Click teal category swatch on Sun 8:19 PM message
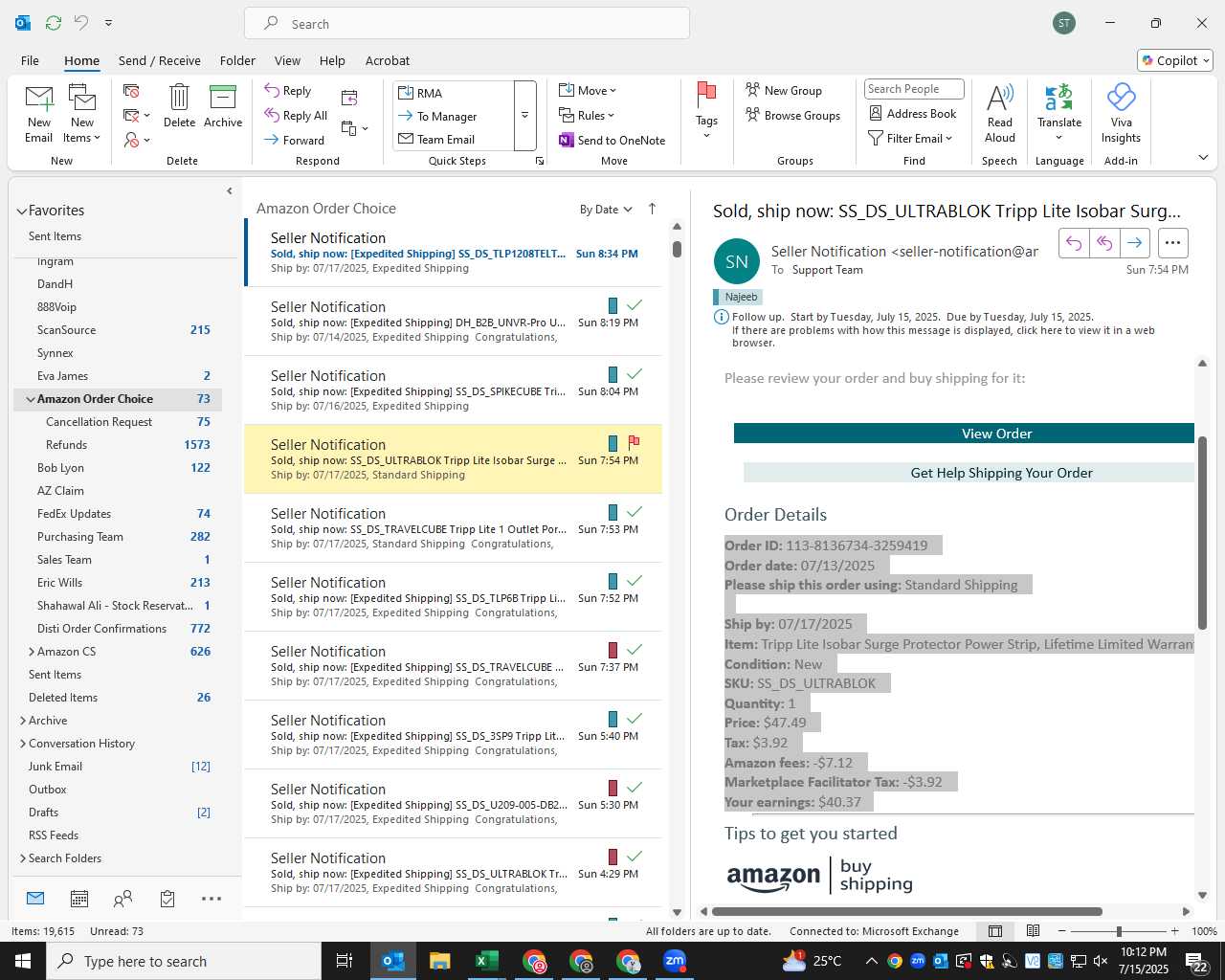The image size is (1225, 980). click(612, 305)
